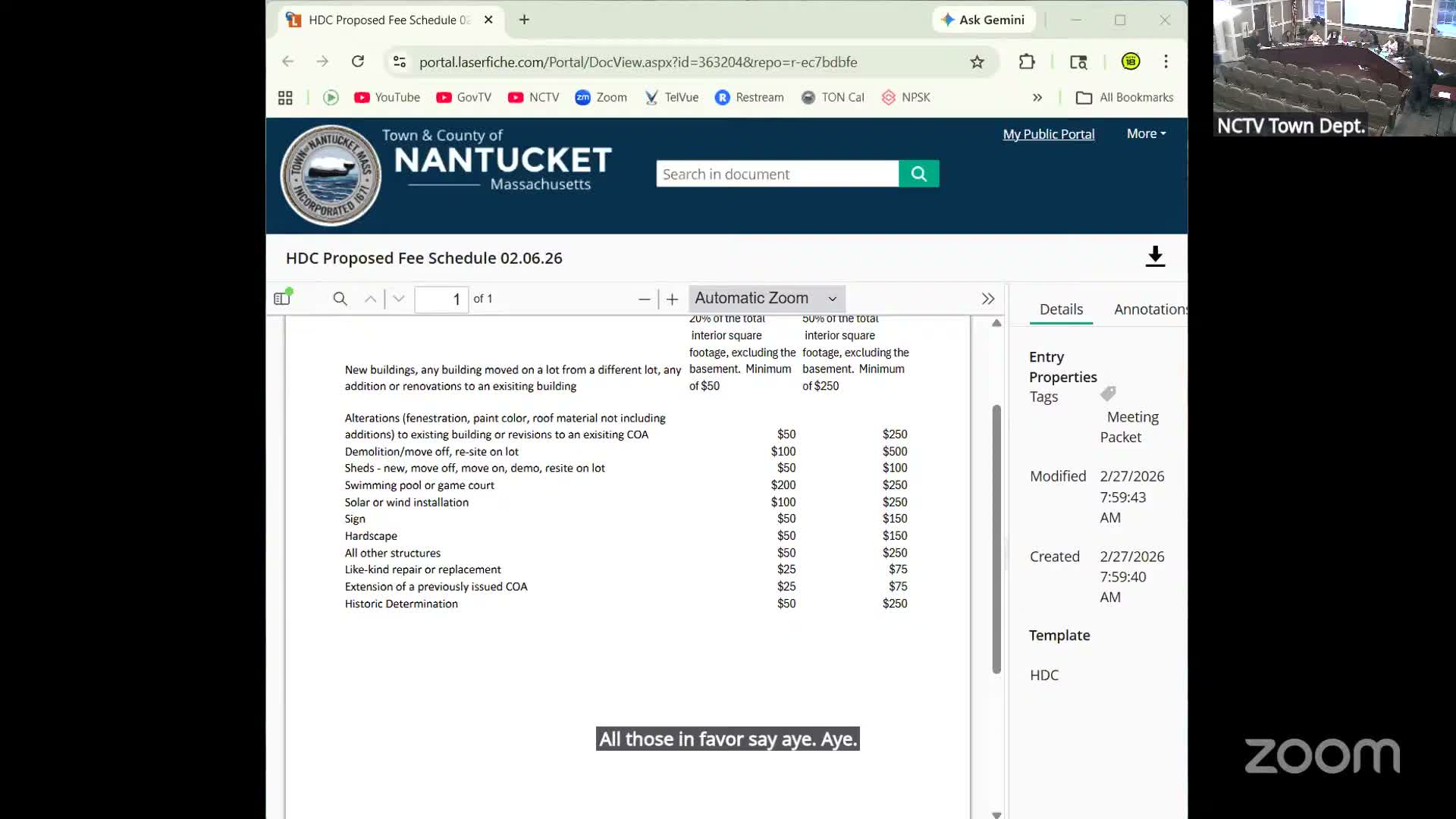Select the Details tab
This screenshot has height=819, width=1456.
pyautogui.click(x=1061, y=309)
